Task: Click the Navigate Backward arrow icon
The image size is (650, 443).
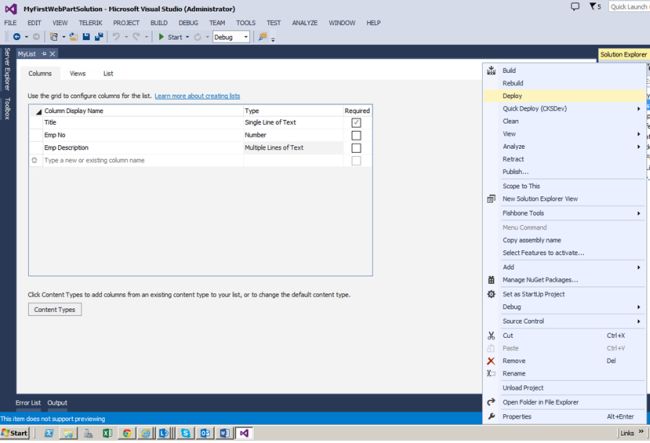Action: point(17,37)
